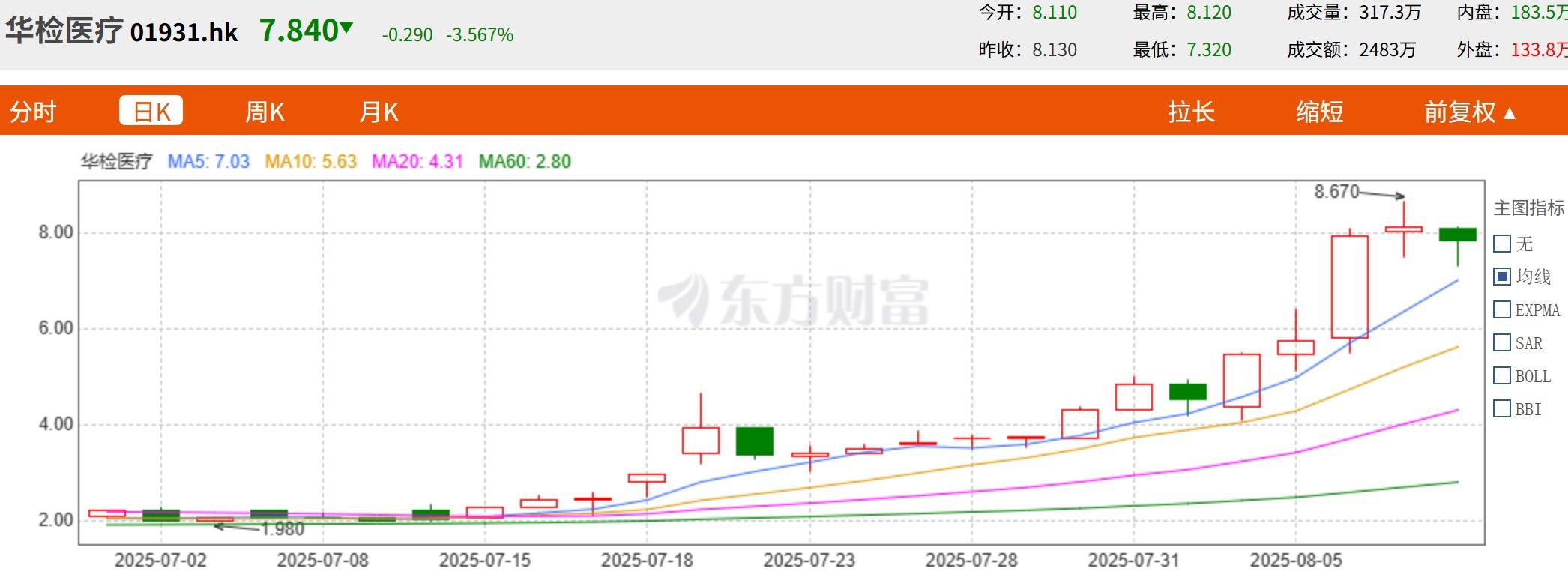Viewport: 1568px width, 571px height.
Task: Click the 2025-07-18 date axis label
Action: pos(647,560)
